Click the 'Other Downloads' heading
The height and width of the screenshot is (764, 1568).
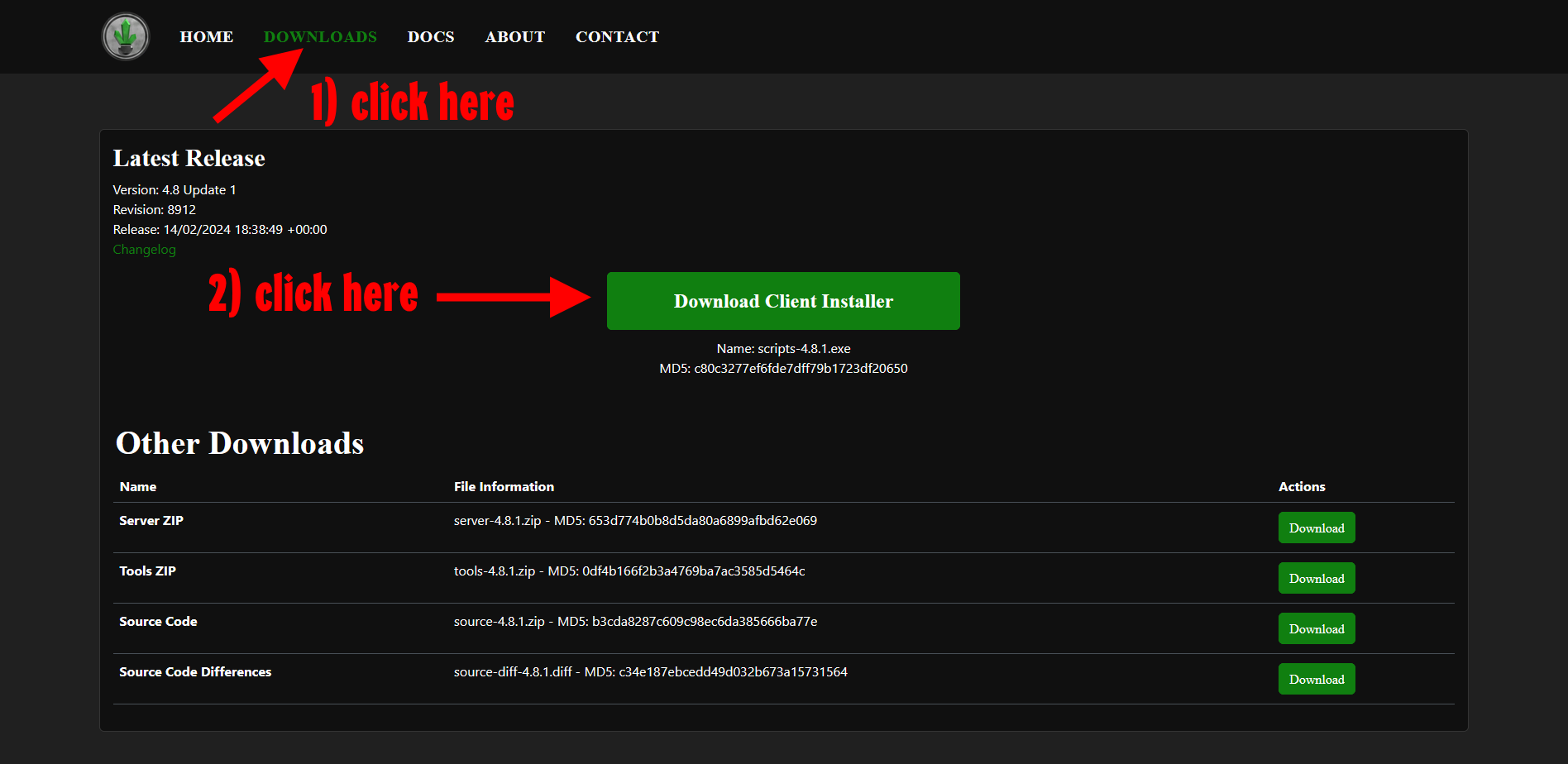click(x=240, y=443)
